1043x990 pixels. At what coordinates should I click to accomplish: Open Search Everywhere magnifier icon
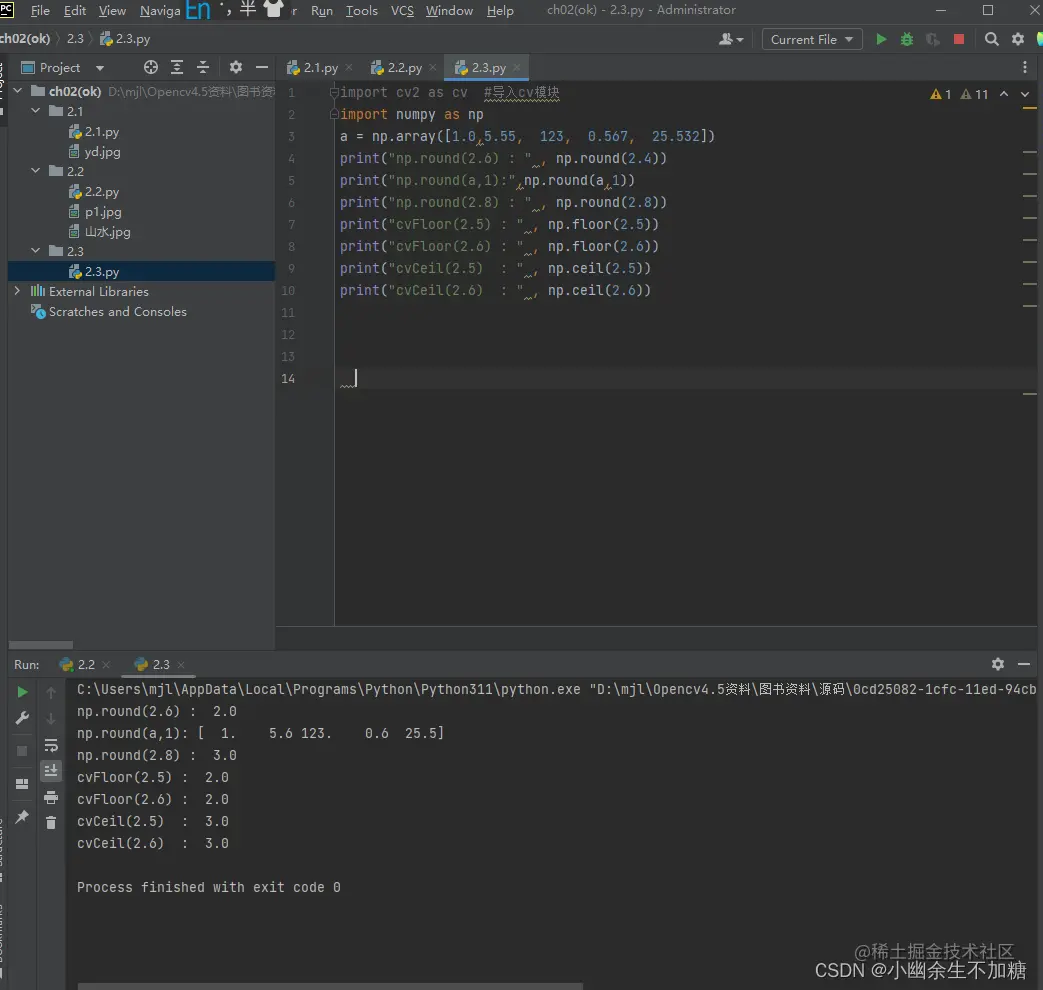(x=991, y=39)
